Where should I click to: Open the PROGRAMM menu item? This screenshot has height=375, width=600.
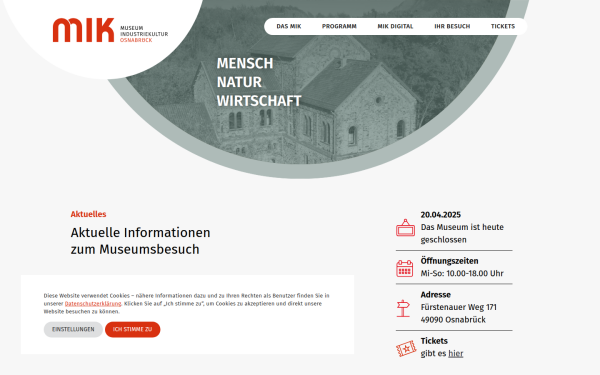[x=339, y=26]
